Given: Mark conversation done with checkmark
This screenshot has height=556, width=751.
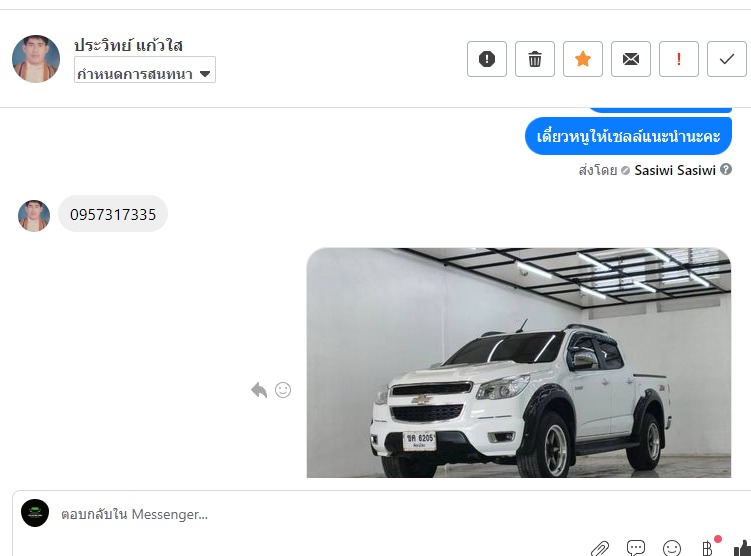Looking at the screenshot, I should click(727, 59).
